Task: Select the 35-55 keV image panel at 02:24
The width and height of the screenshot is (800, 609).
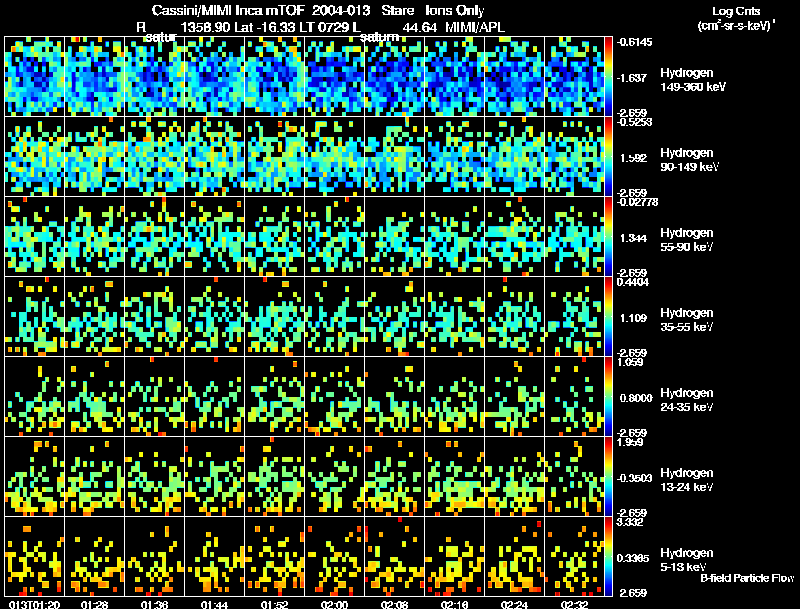Action: [514, 317]
